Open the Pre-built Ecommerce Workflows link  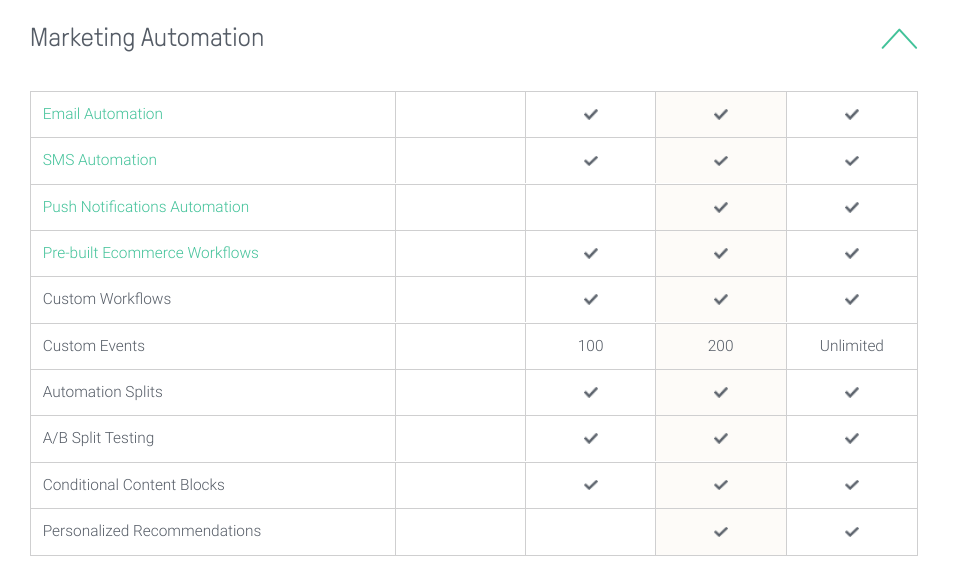coord(151,253)
